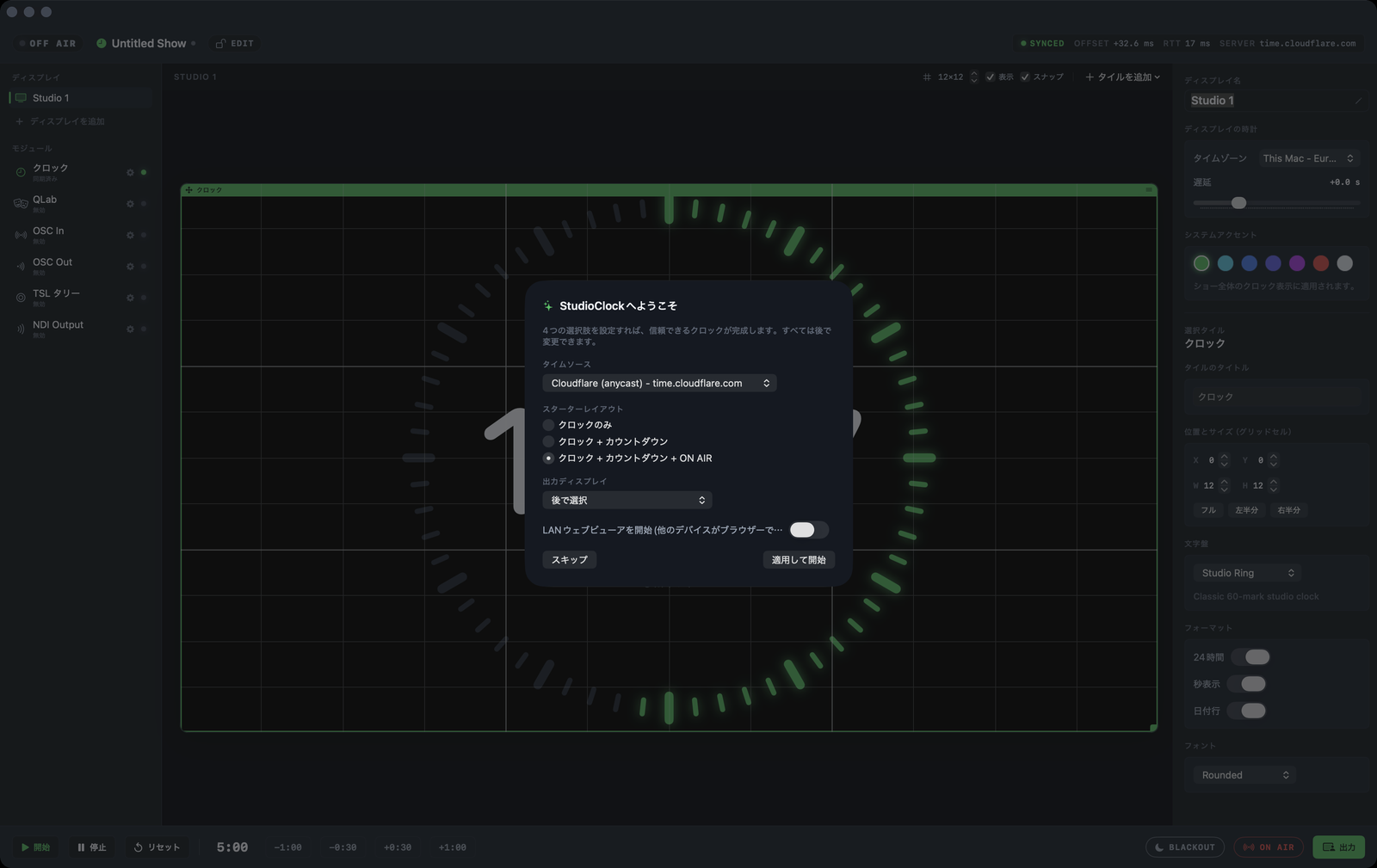Open settings gear for QLab module
1377x868 pixels.
130,204
